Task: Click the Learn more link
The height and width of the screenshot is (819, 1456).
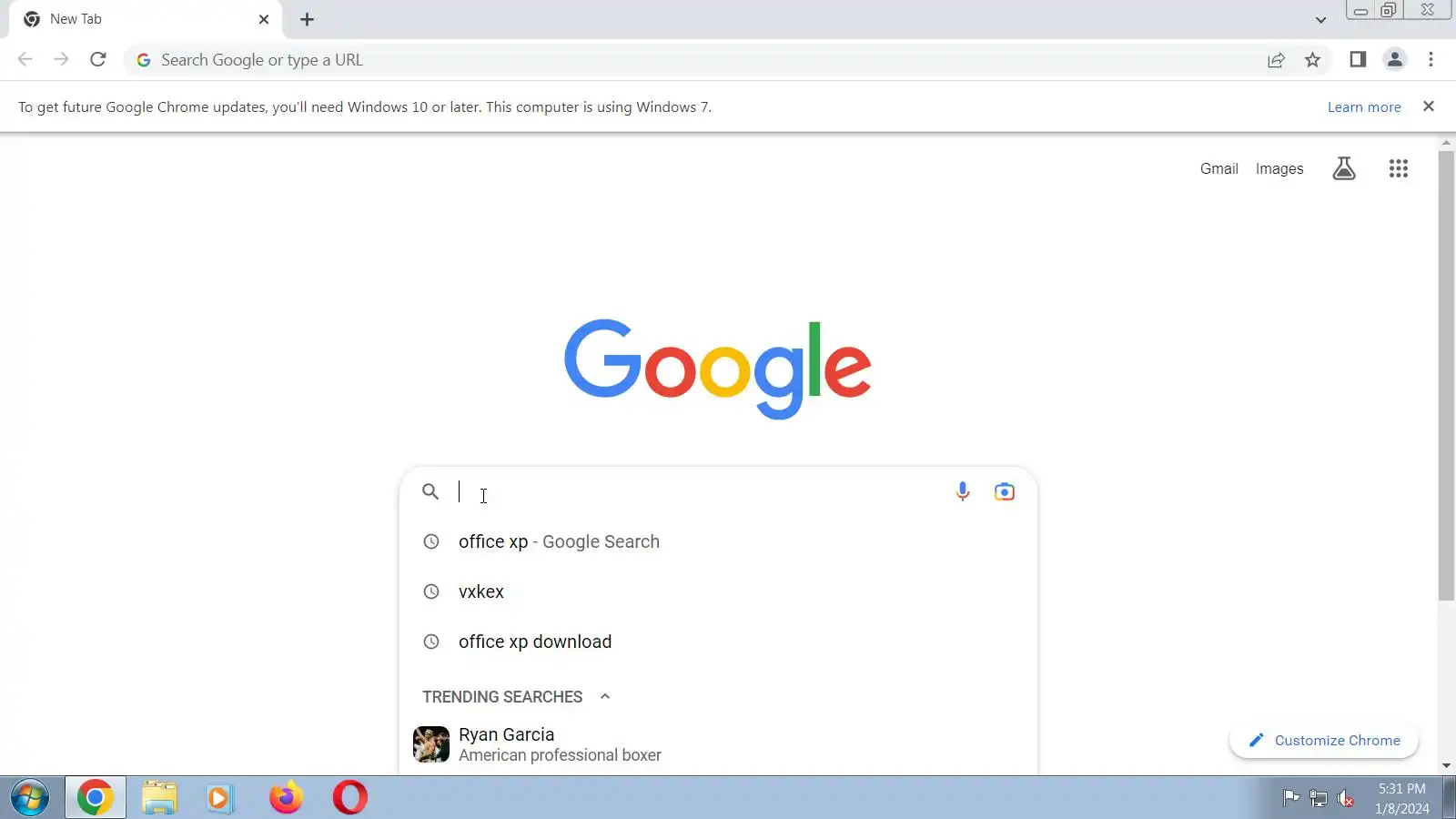Action: [x=1364, y=107]
